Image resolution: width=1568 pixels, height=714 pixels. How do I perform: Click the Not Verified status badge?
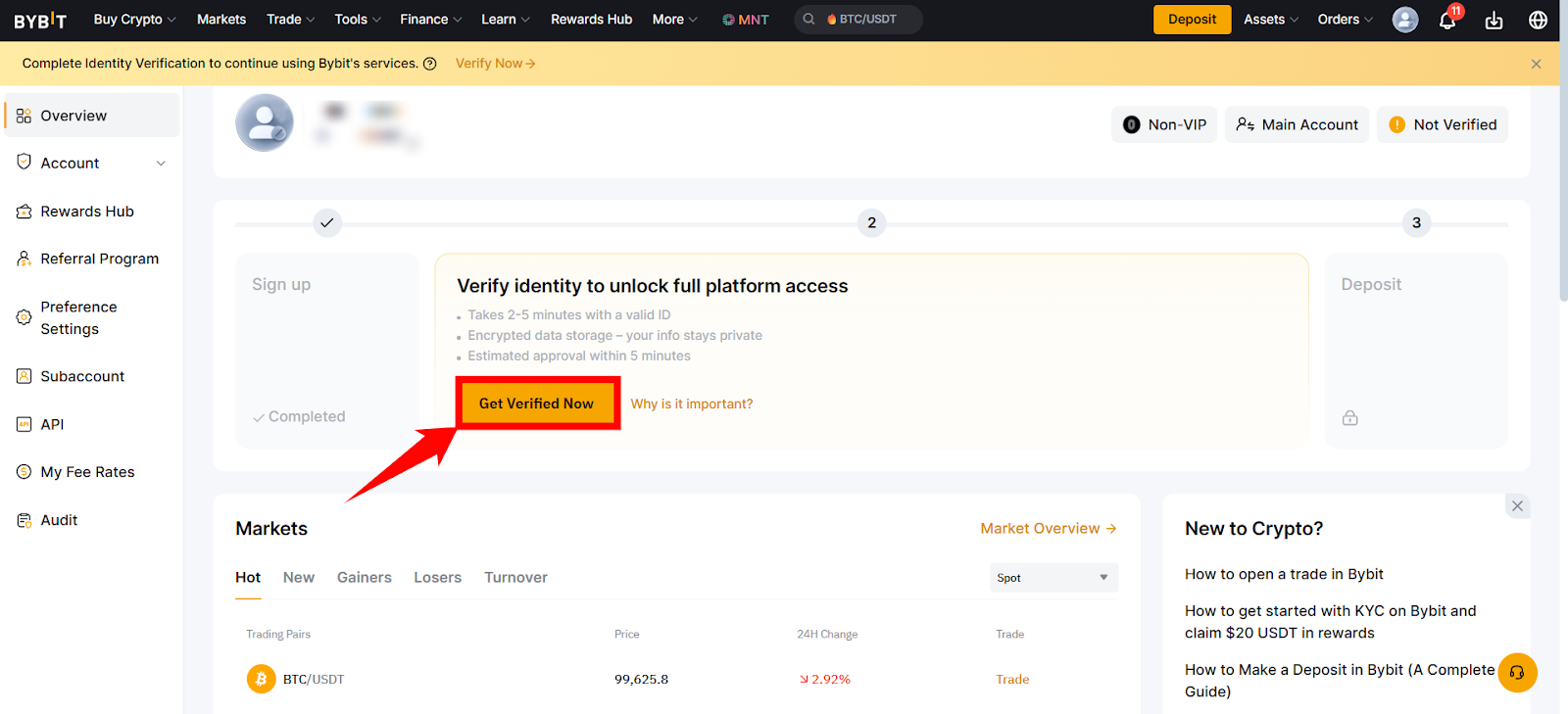point(1443,124)
